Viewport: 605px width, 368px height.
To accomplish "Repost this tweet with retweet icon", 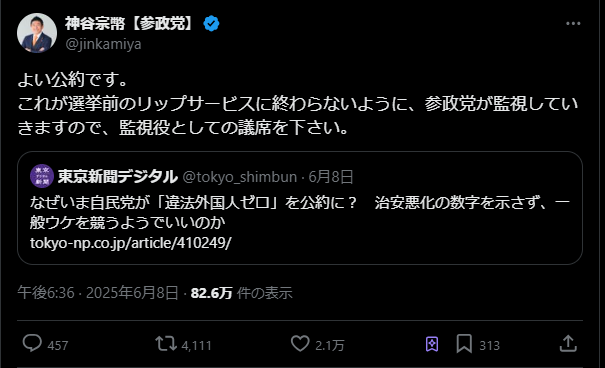I will coord(166,343).
